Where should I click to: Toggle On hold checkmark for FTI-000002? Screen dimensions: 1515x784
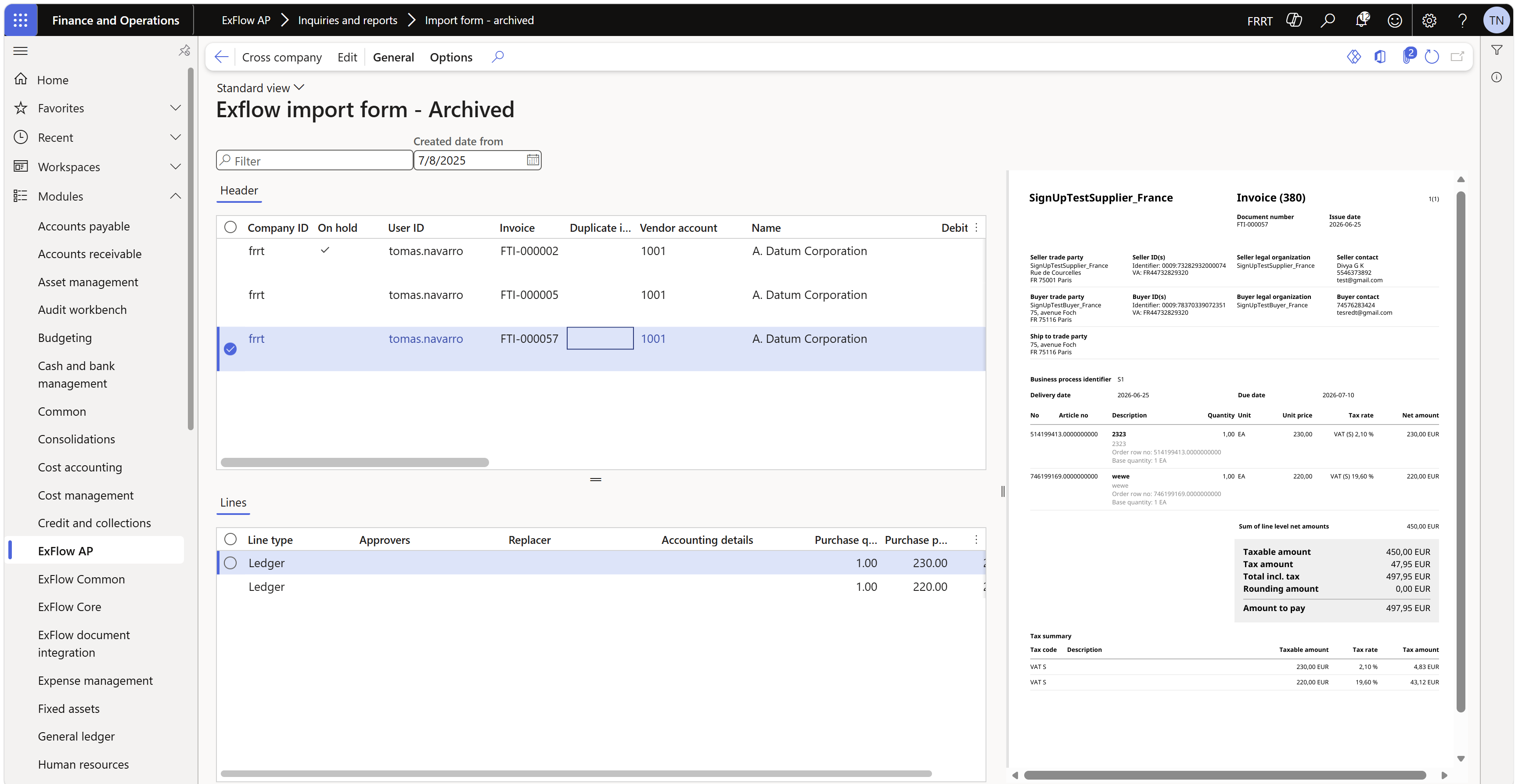click(325, 251)
